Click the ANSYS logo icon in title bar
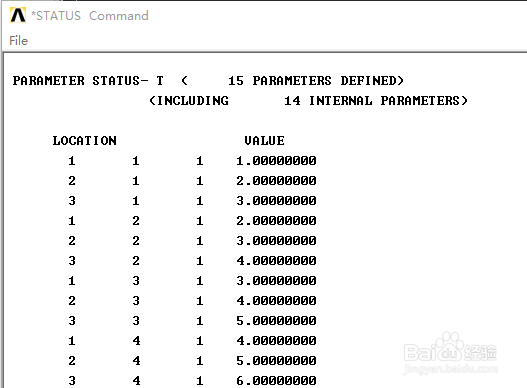Image resolution: width=527 pixels, height=388 pixels. pos(18,15)
